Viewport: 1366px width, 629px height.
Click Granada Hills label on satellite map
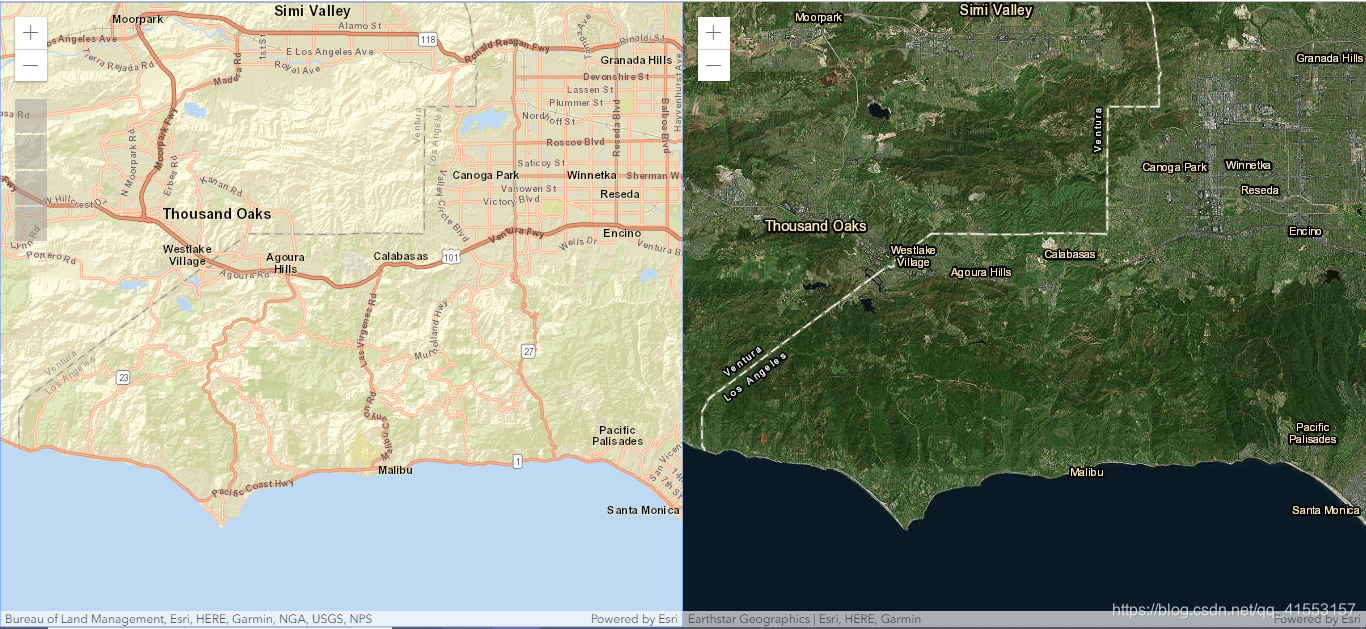[x=1331, y=58]
